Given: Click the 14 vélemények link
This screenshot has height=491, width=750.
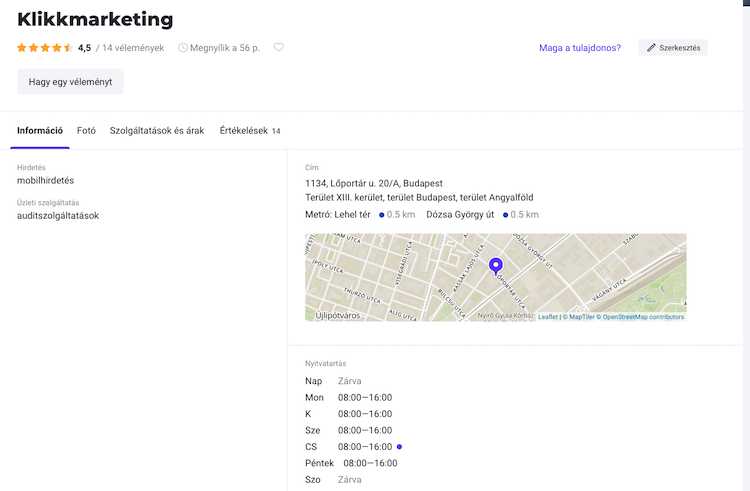Looking at the screenshot, I should [133, 48].
